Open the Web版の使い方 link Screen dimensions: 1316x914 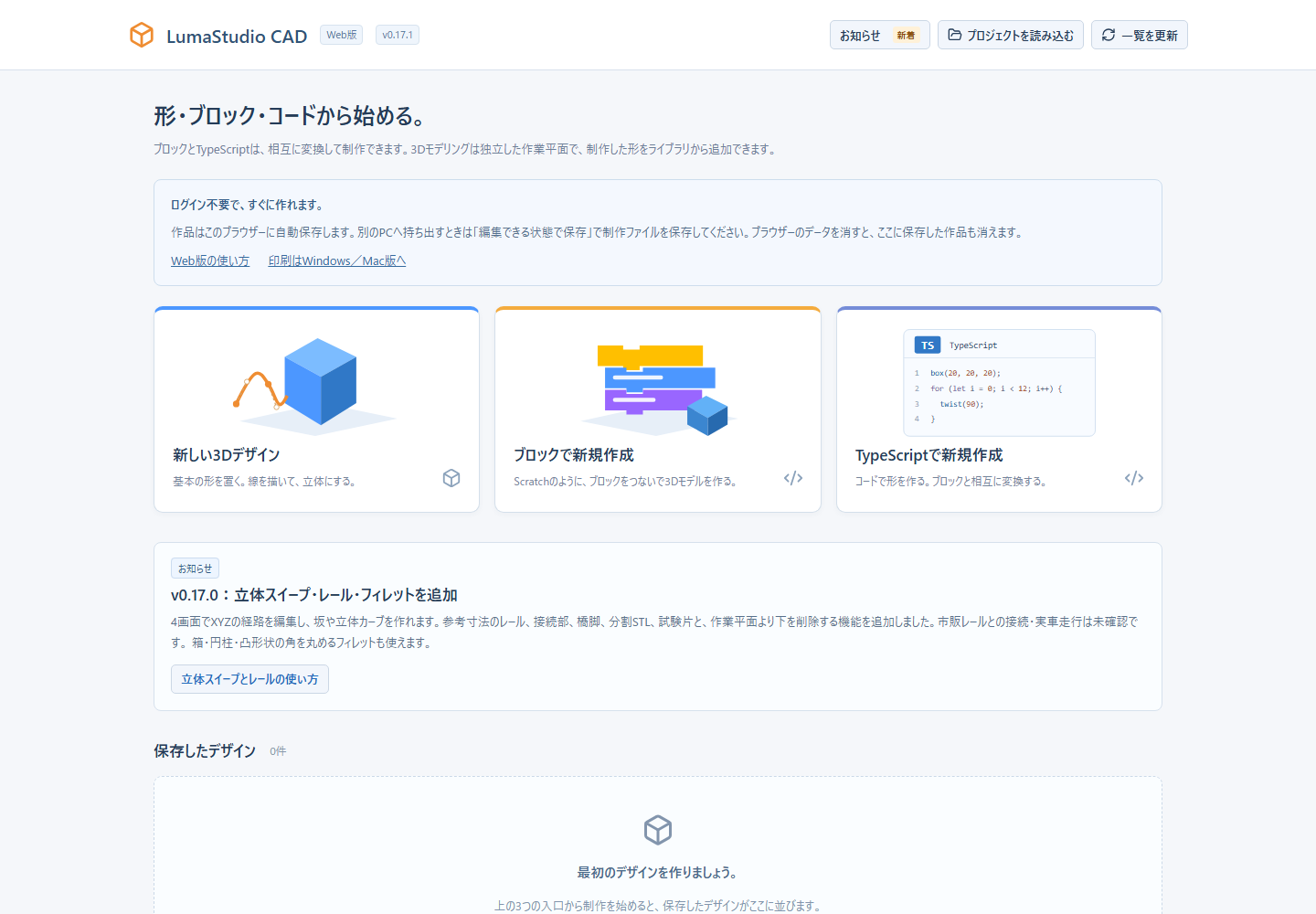(210, 260)
